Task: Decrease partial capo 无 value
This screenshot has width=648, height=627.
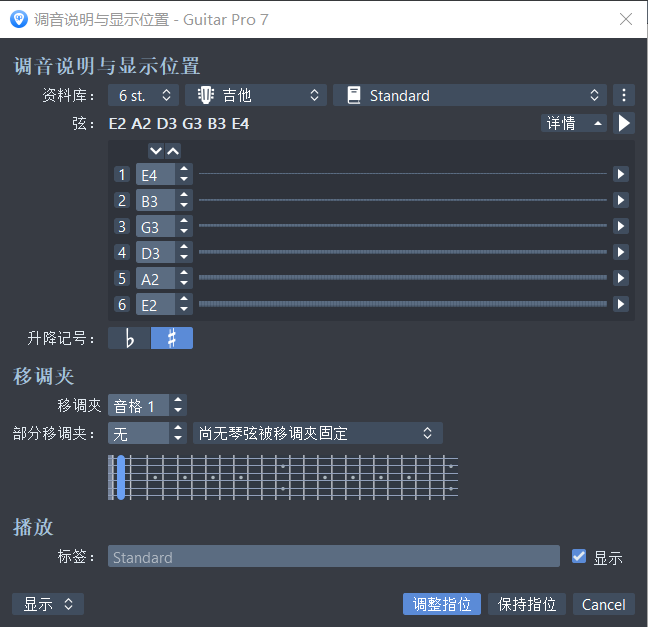Action: tap(178, 439)
